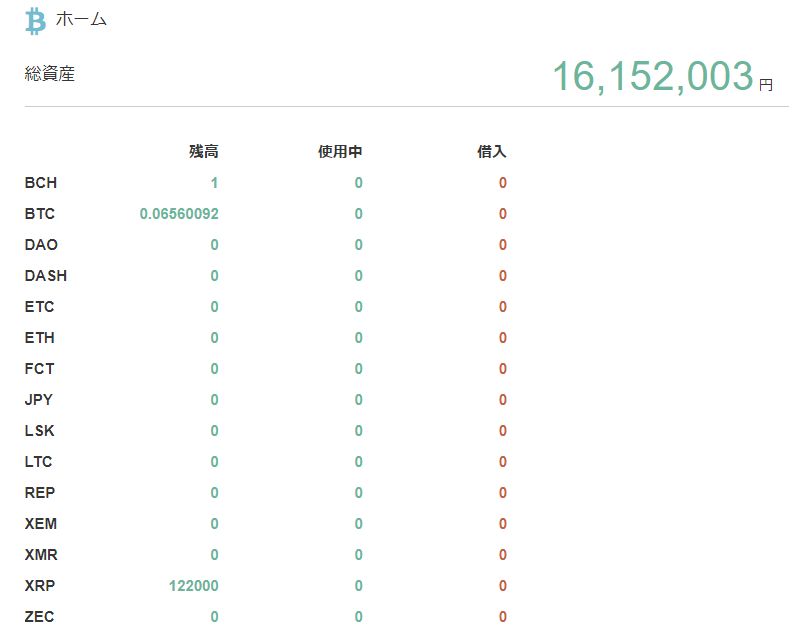
Task: Select the XRP currency label
Action: coord(40,586)
